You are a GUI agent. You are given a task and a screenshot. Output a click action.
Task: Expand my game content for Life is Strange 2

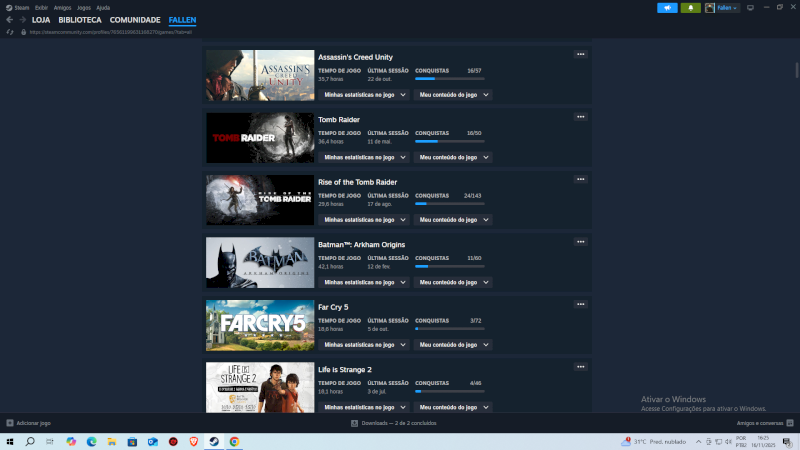[x=453, y=407]
